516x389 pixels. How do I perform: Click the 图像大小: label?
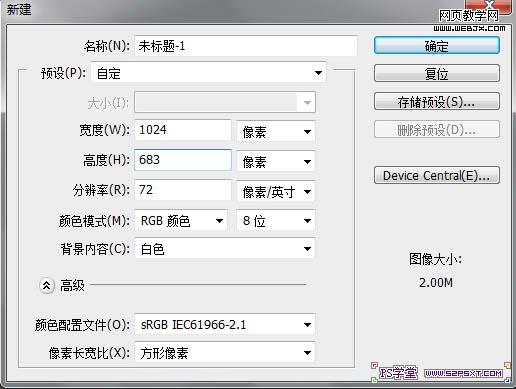435,259
